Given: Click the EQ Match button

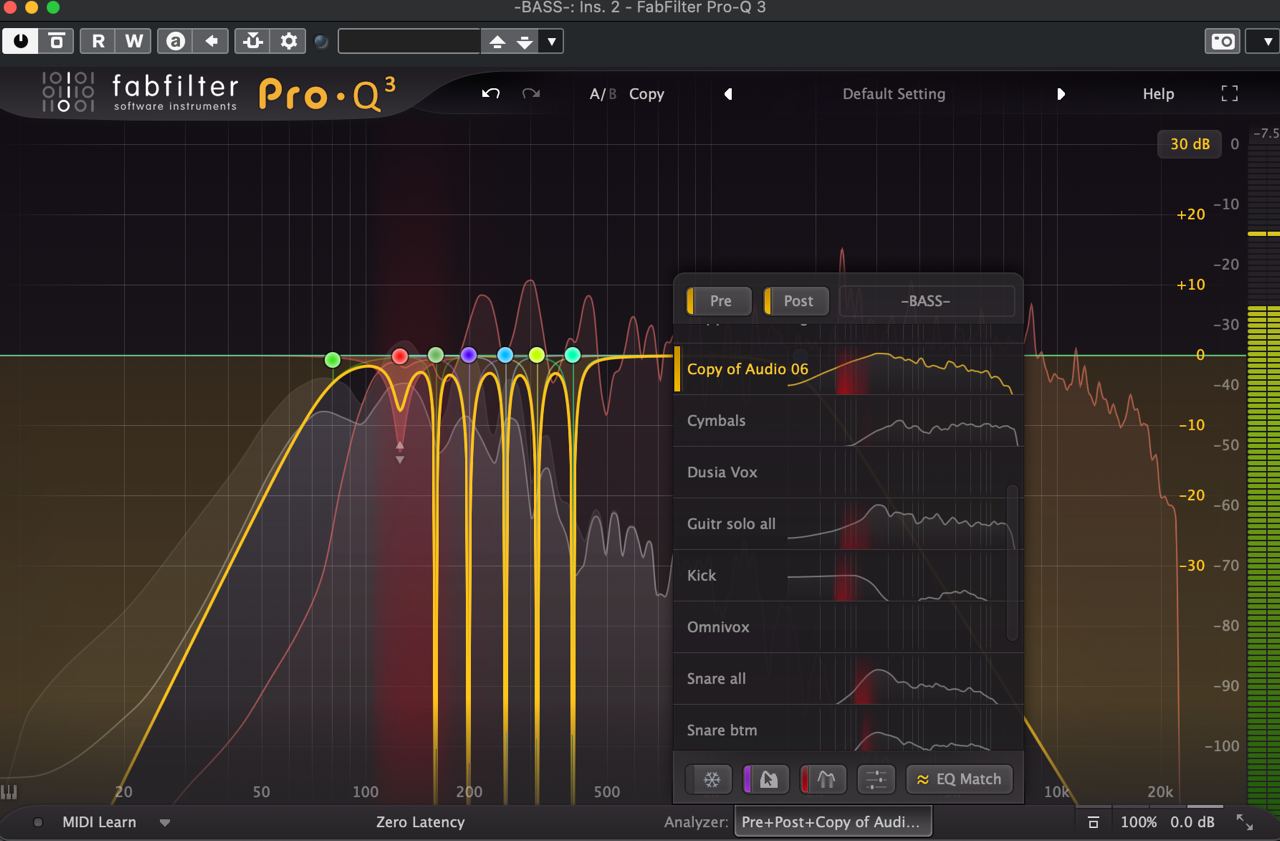Looking at the screenshot, I should coord(959,779).
